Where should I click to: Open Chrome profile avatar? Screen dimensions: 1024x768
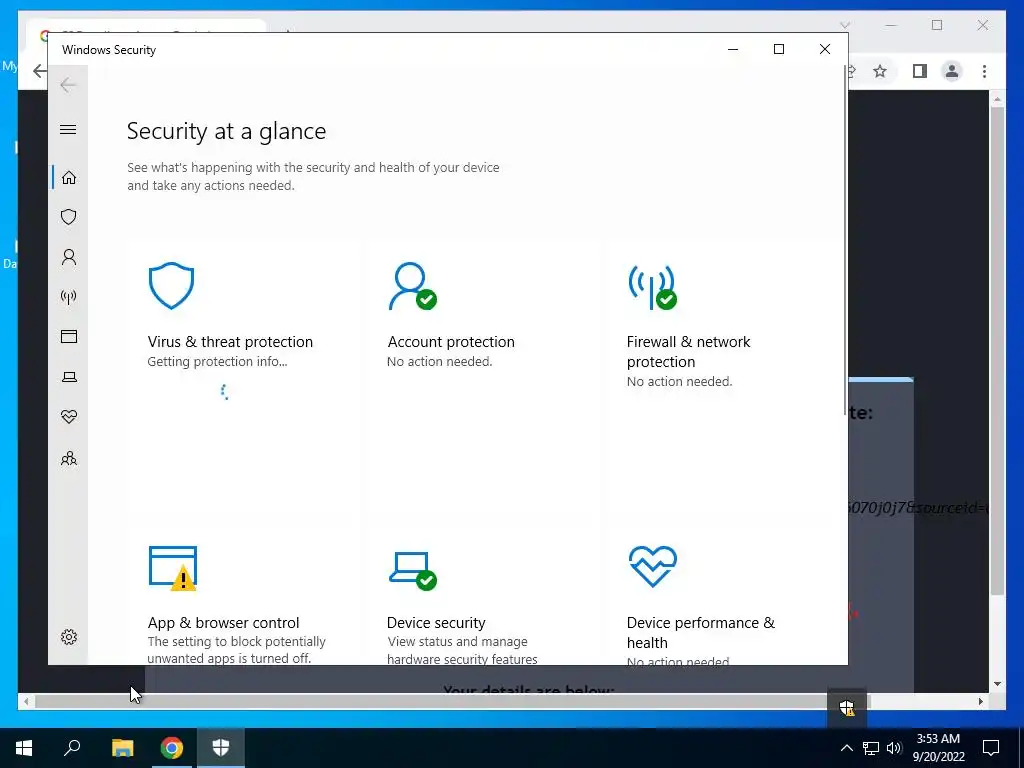point(952,71)
